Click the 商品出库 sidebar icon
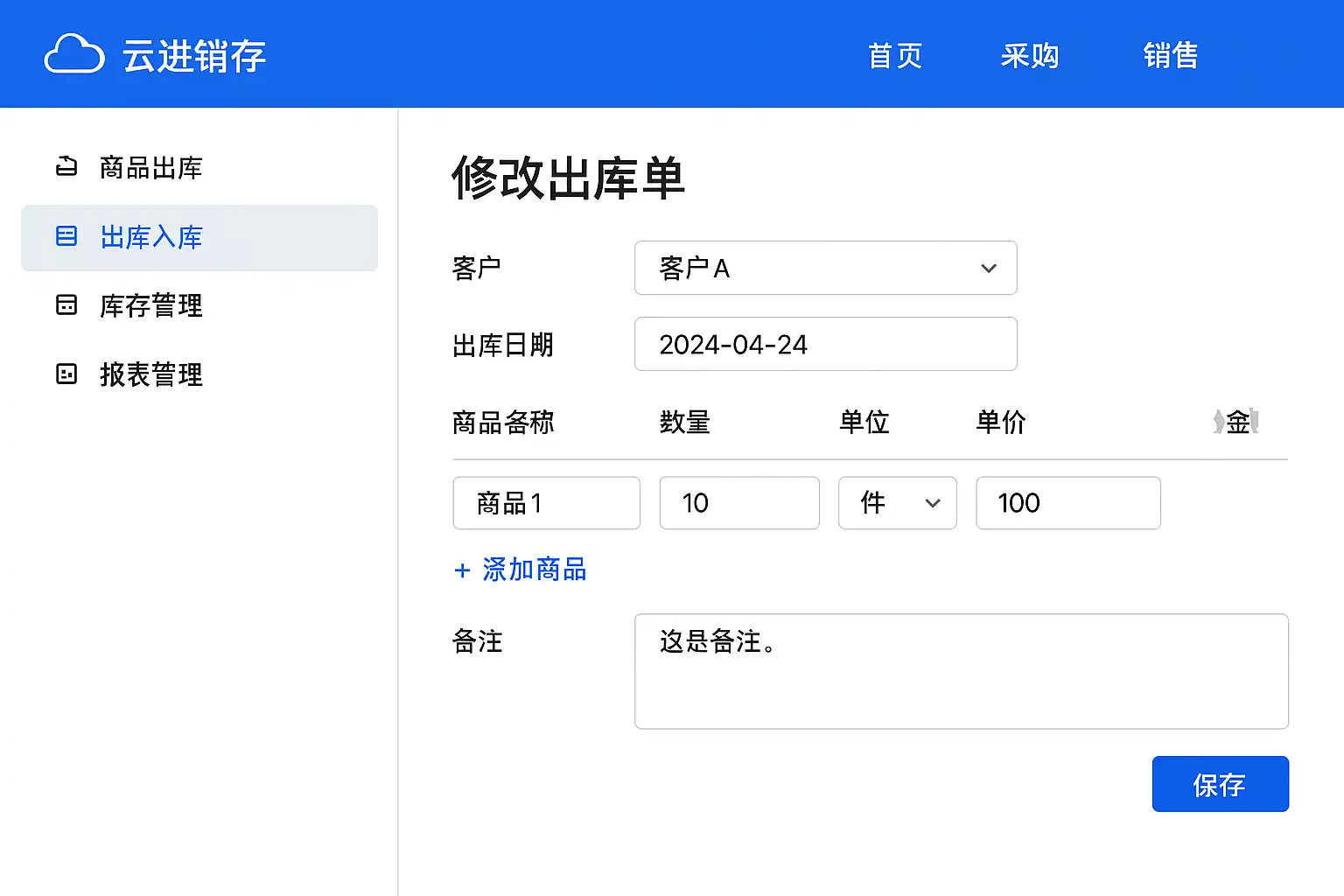1344x896 pixels. [x=66, y=166]
